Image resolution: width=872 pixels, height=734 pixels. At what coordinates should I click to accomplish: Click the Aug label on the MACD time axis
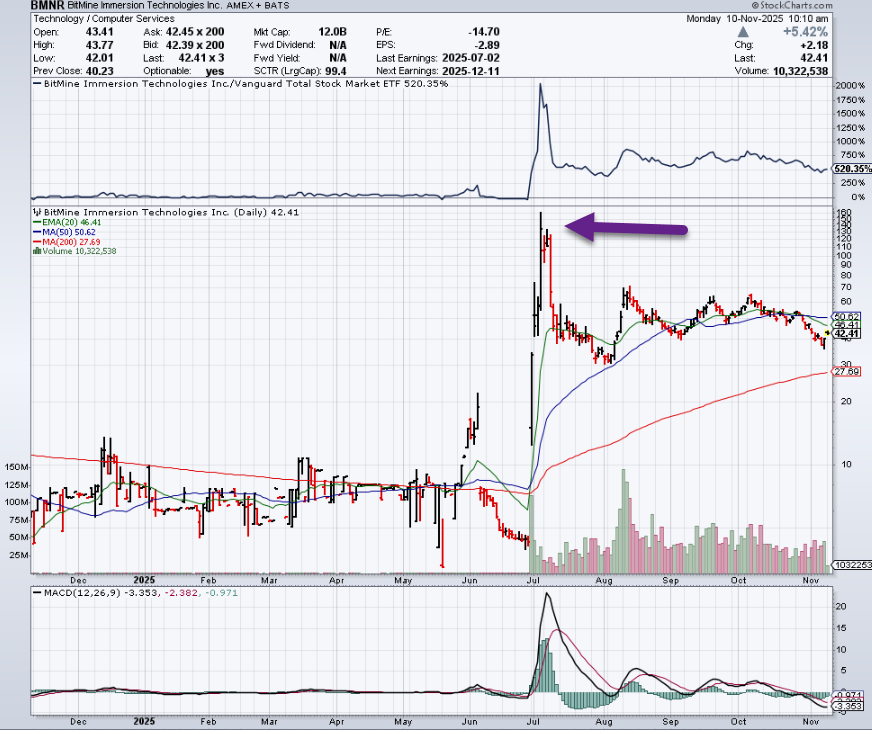tap(603, 719)
